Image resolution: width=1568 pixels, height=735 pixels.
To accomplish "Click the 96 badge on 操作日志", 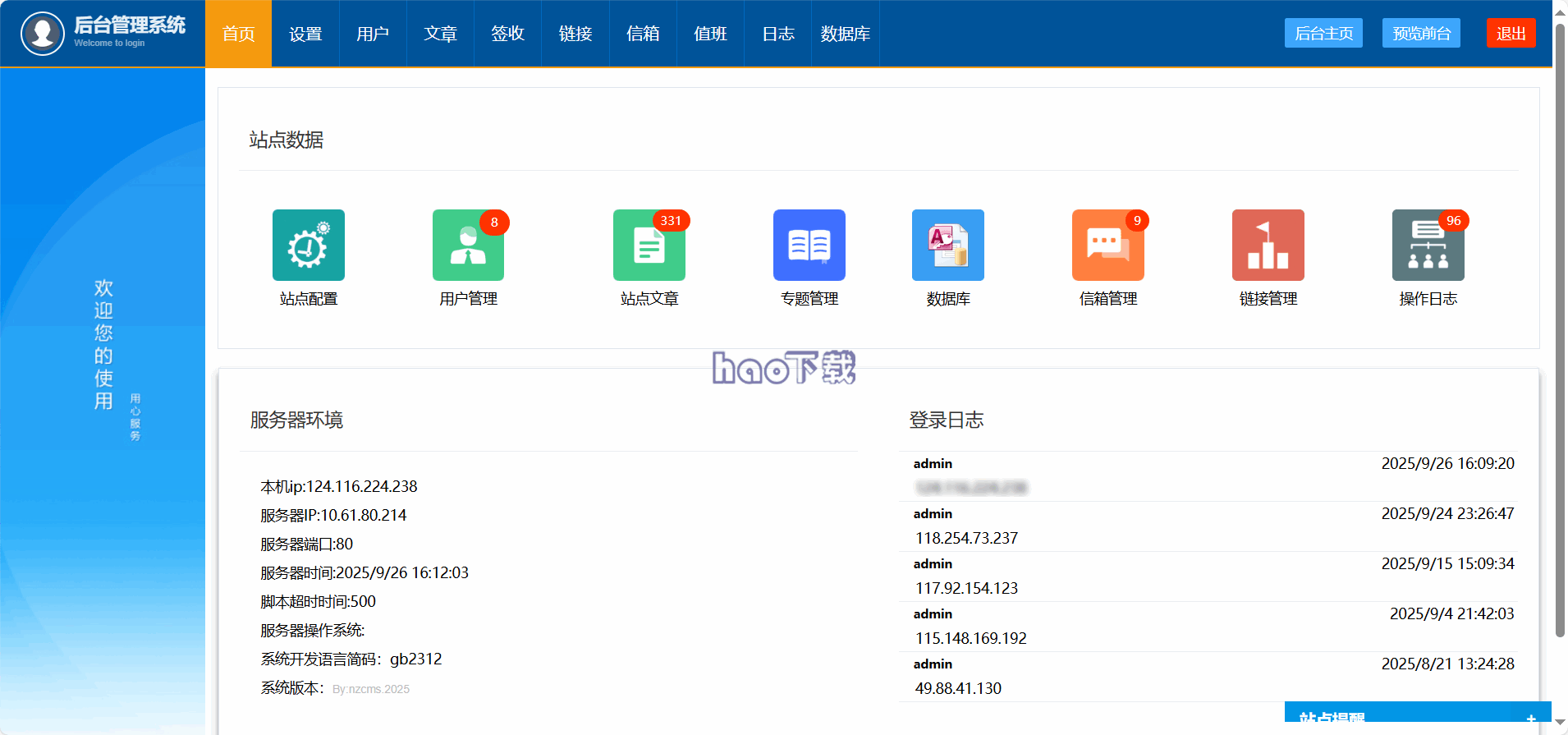I will pyautogui.click(x=1453, y=220).
